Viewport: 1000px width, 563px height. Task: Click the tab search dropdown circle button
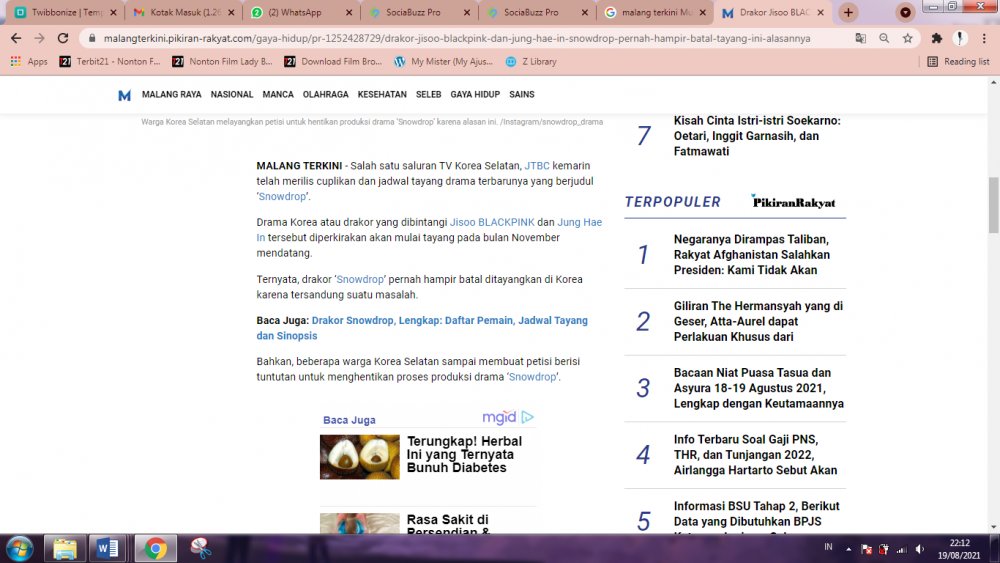tap(905, 12)
